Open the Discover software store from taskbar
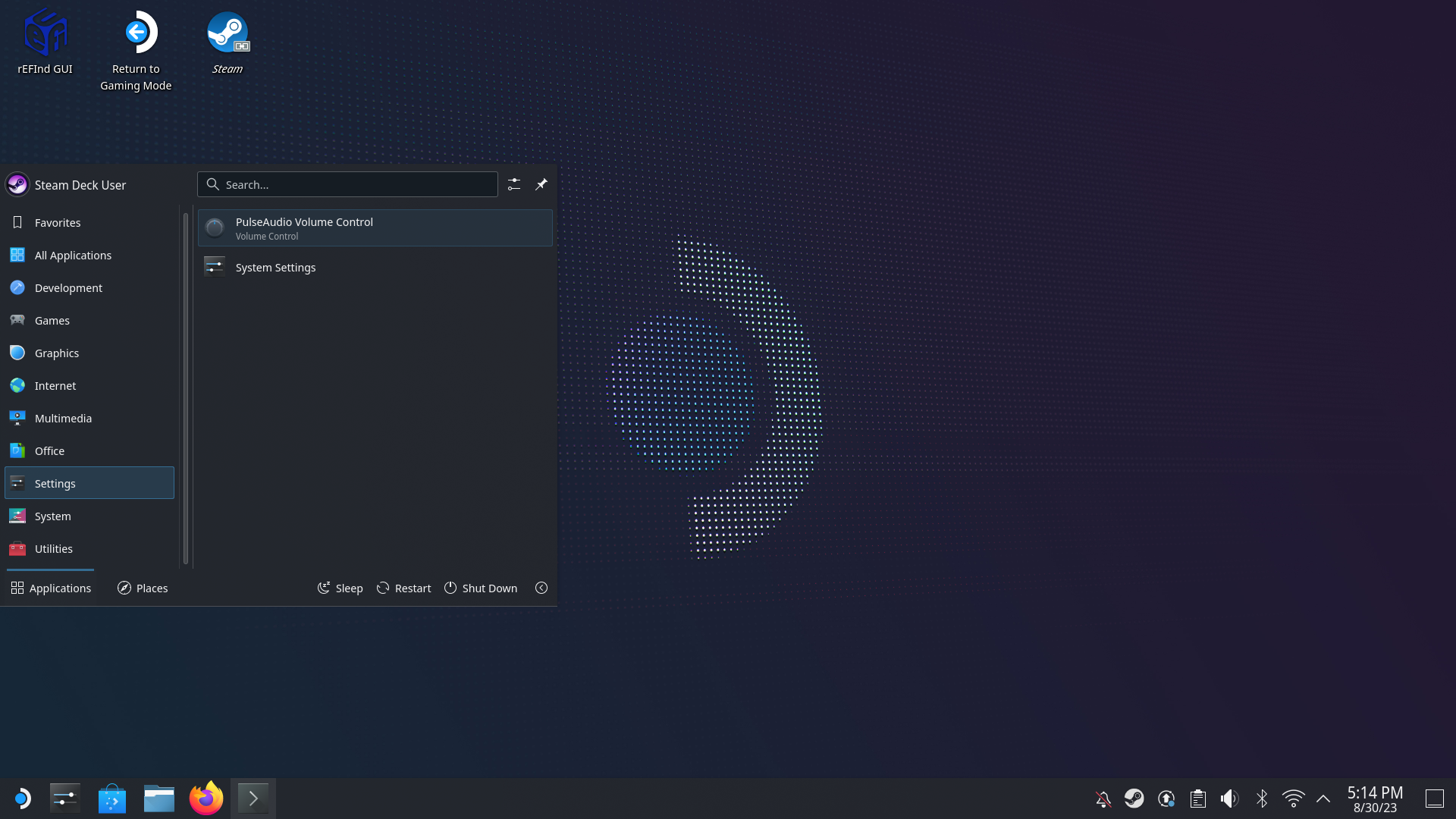Screen dimensions: 1456x819 tap(111, 798)
